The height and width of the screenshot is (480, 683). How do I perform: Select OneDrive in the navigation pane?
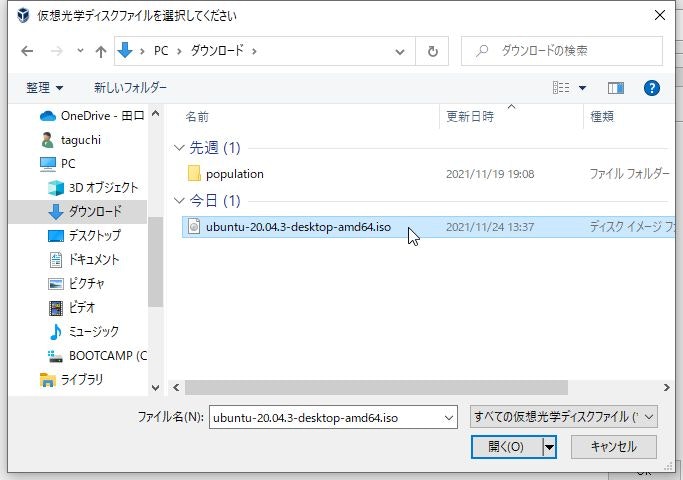click(91, 116)
